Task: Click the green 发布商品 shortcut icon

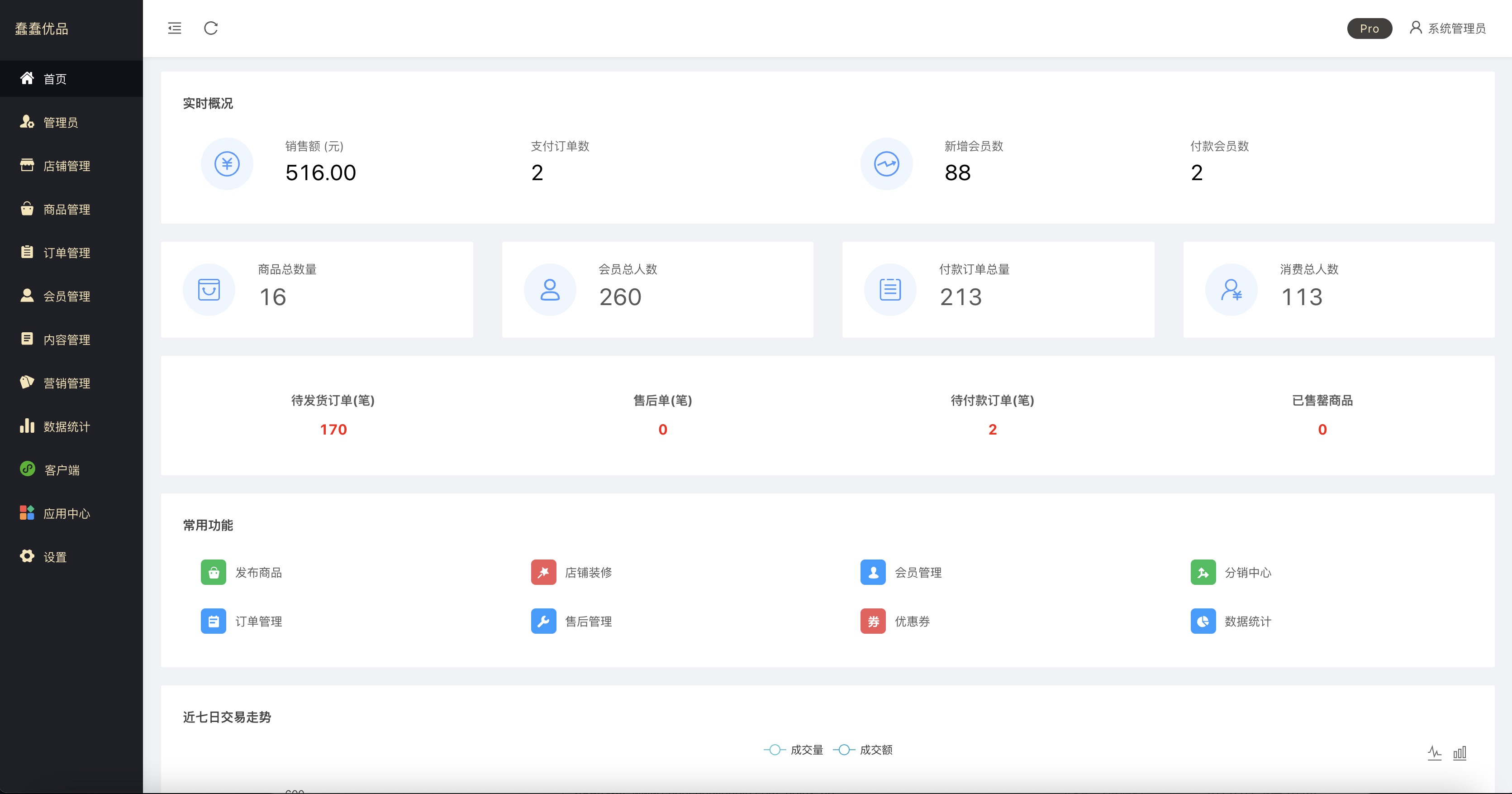Action: (x=214, y=572)
